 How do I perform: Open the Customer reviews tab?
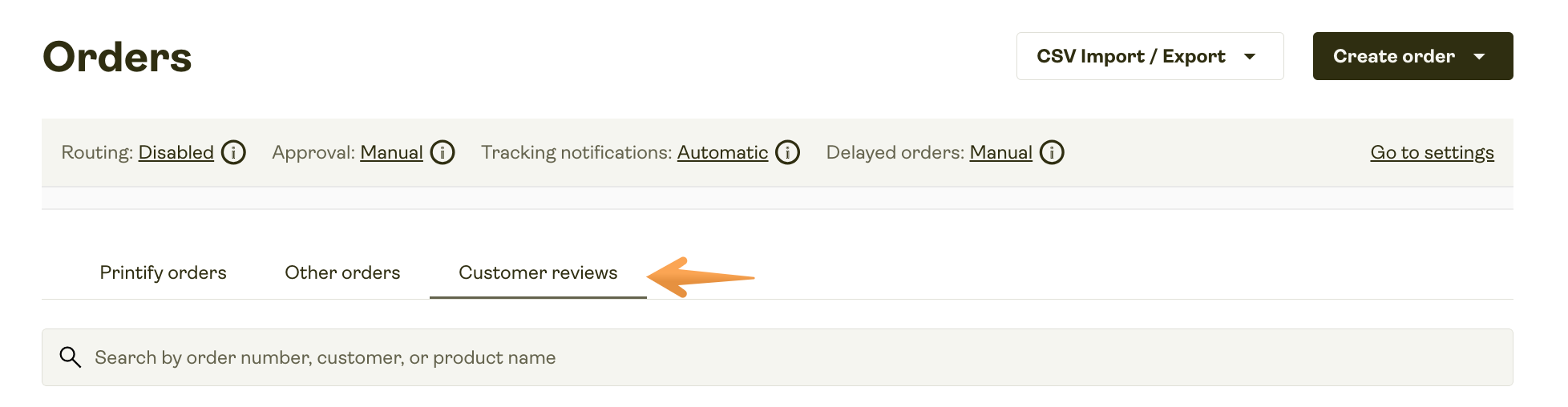click(538, 272)
